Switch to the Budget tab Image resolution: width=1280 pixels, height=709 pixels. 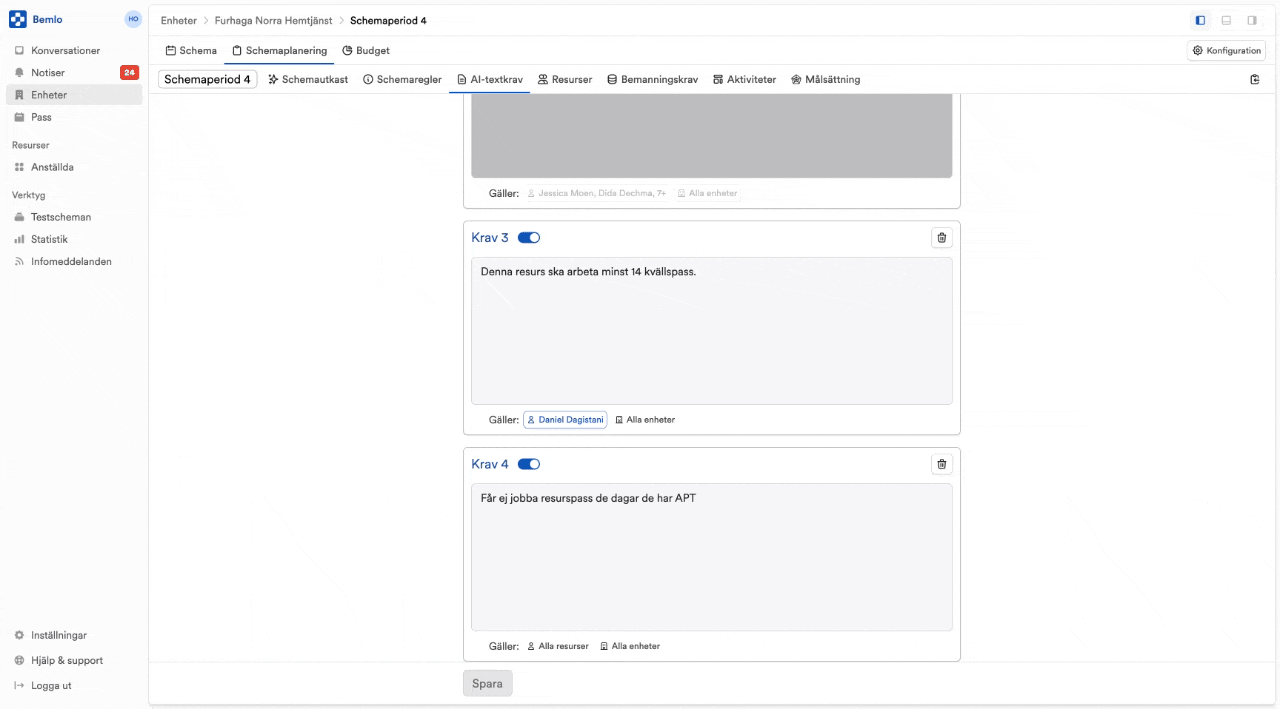[x=366, y=50]
